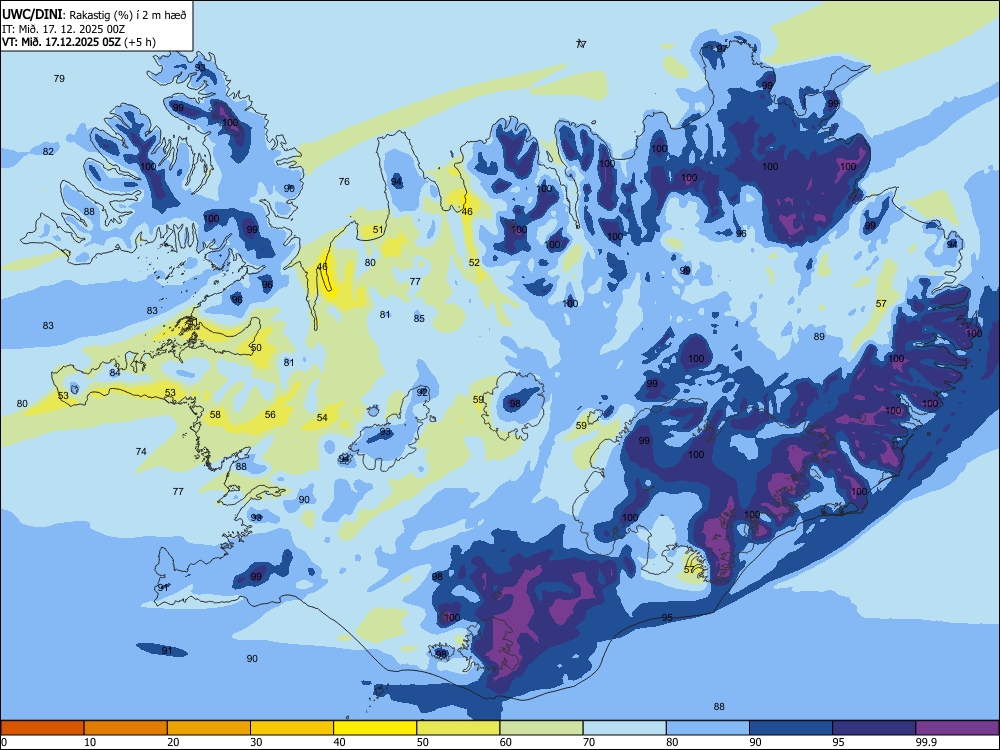
Task: Click the humidity value 79 on the map
Action: point(59,78)
